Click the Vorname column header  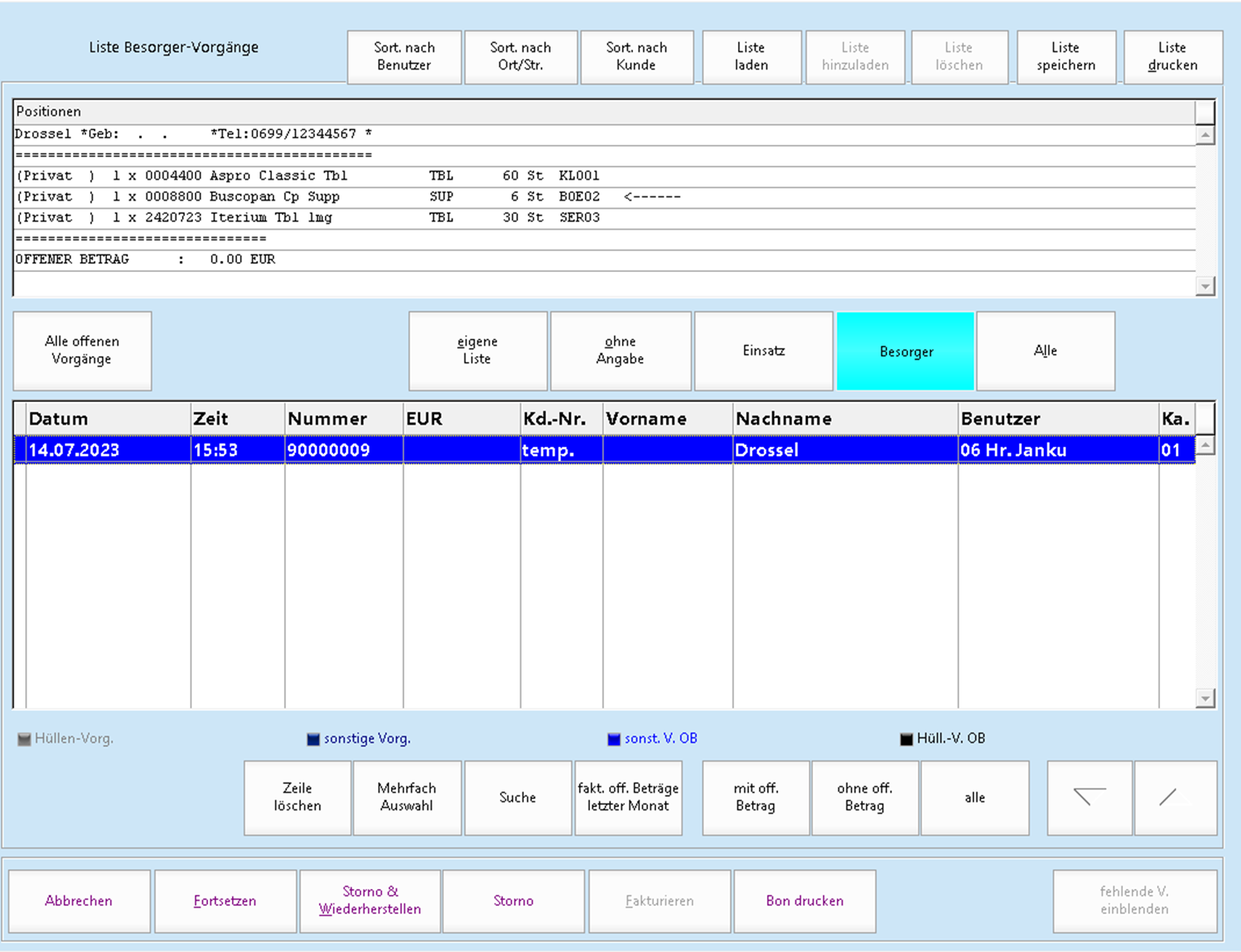(668, 418)
